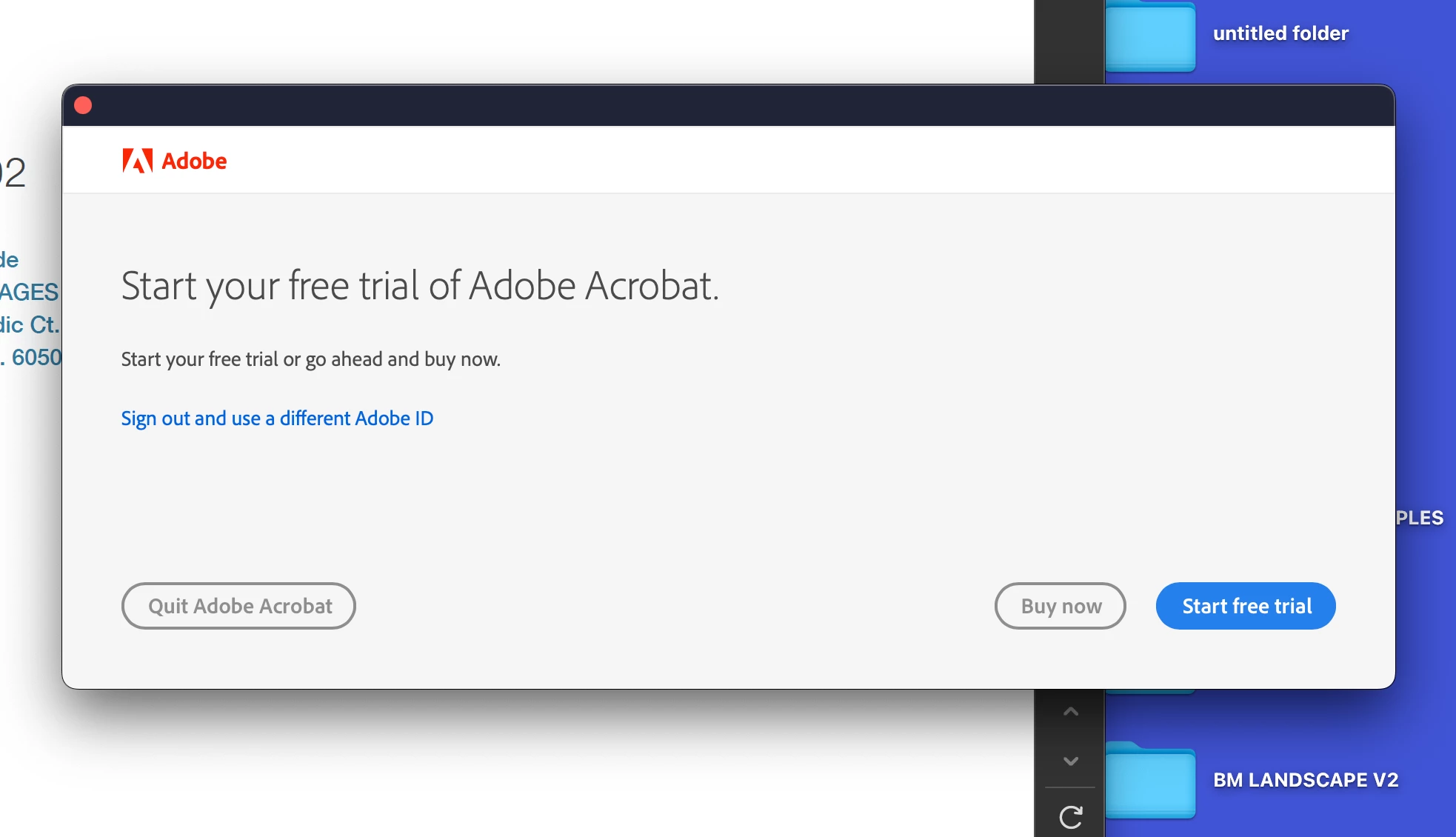Click Sign out and use different Adobe ID
The height and width of the screenshot is (837, 1456).
pyautogui.click(x=277, y=418)
